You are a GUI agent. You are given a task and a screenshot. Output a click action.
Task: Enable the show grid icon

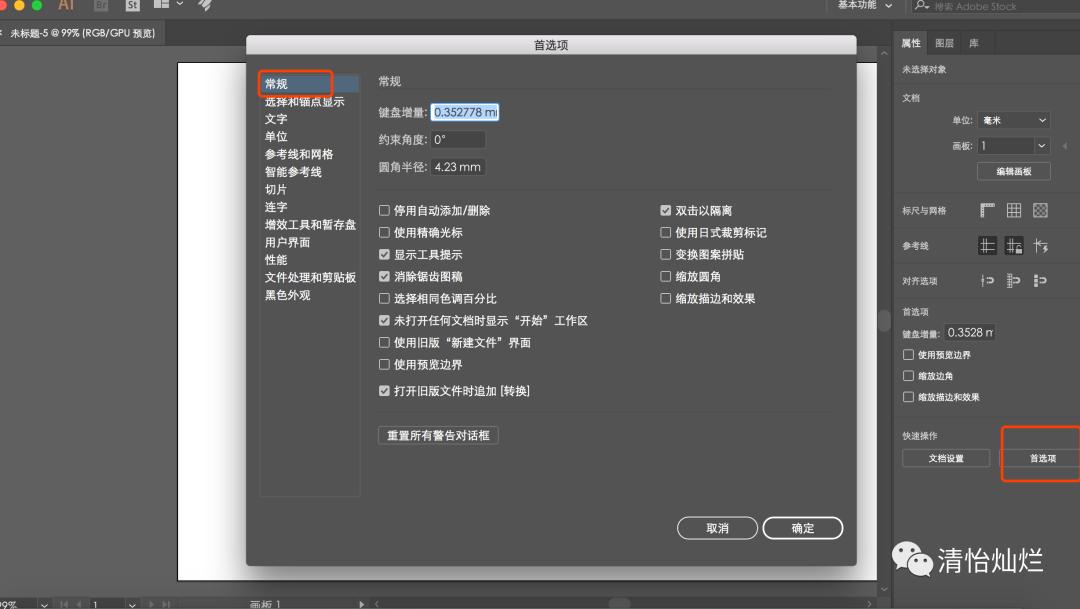pyautogui.click(x=1014, y=210)
